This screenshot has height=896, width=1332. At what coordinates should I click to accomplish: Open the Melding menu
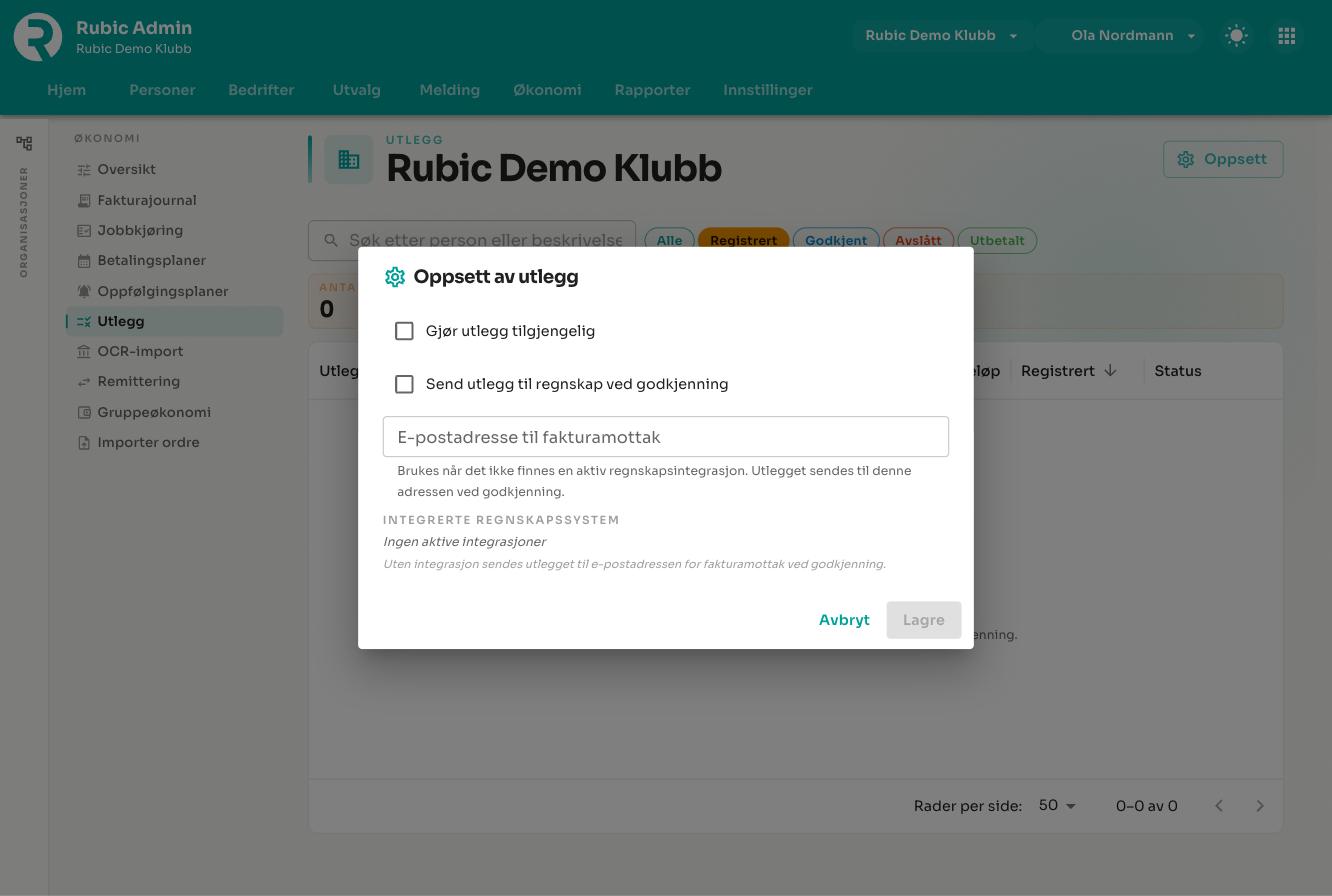pyautogui.click(x=450, y=90)
